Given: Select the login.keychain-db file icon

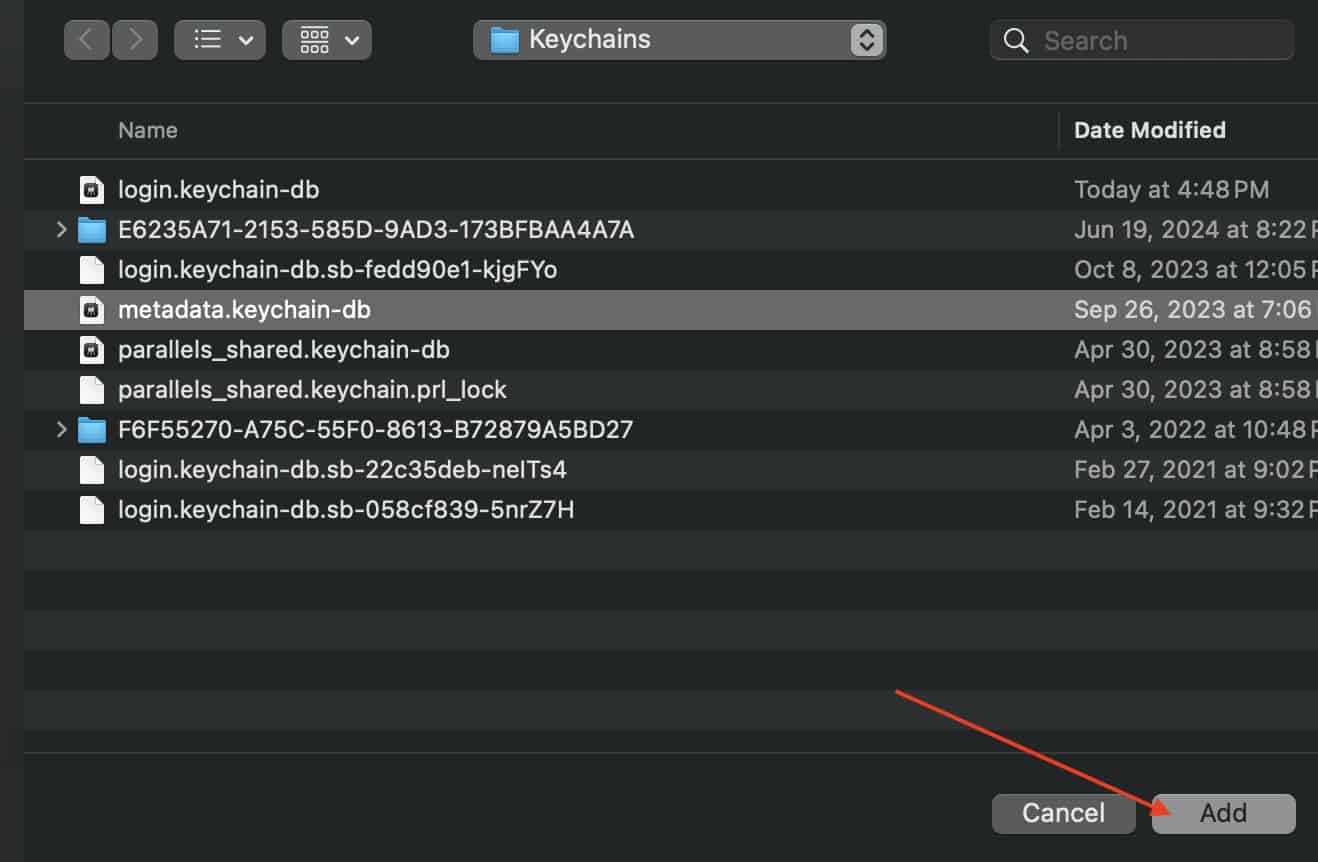Looking at the screenshot, I should [92, 190].
